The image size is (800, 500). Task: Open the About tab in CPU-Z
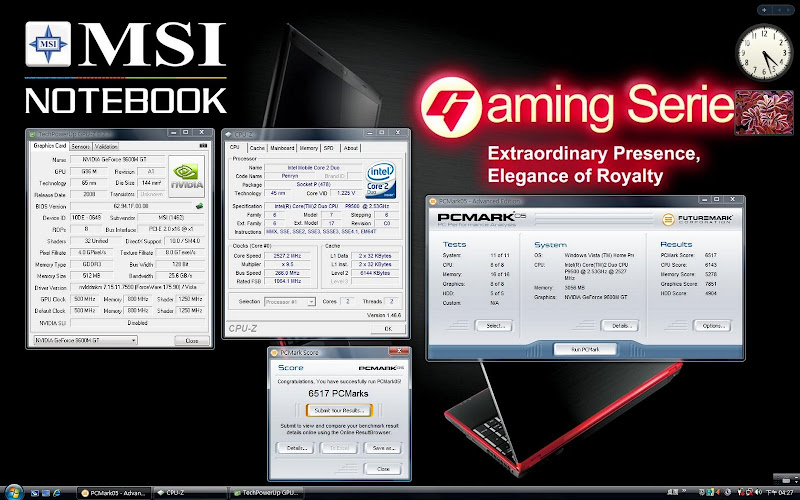[351, 148]
